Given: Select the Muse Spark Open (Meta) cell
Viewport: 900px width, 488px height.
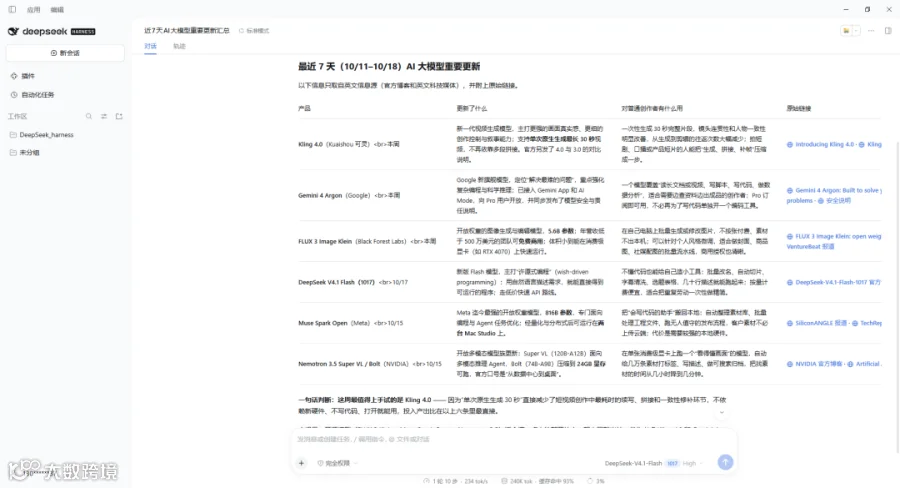Looking at the screenshot, I should [351, 323].
